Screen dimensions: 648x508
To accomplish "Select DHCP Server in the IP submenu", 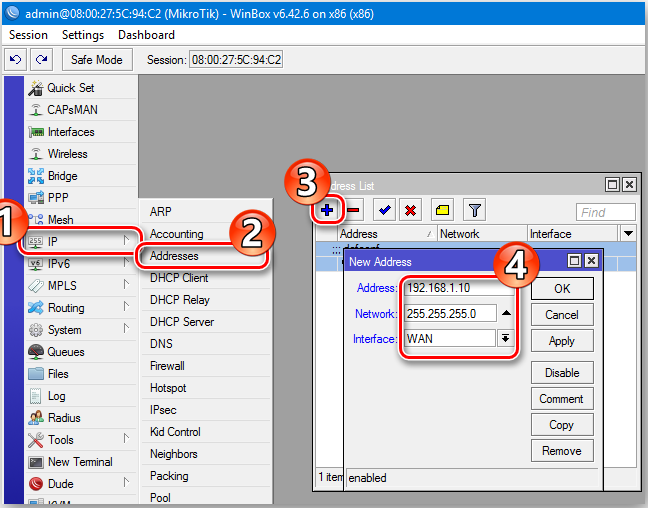I will (x=206, y=322).
